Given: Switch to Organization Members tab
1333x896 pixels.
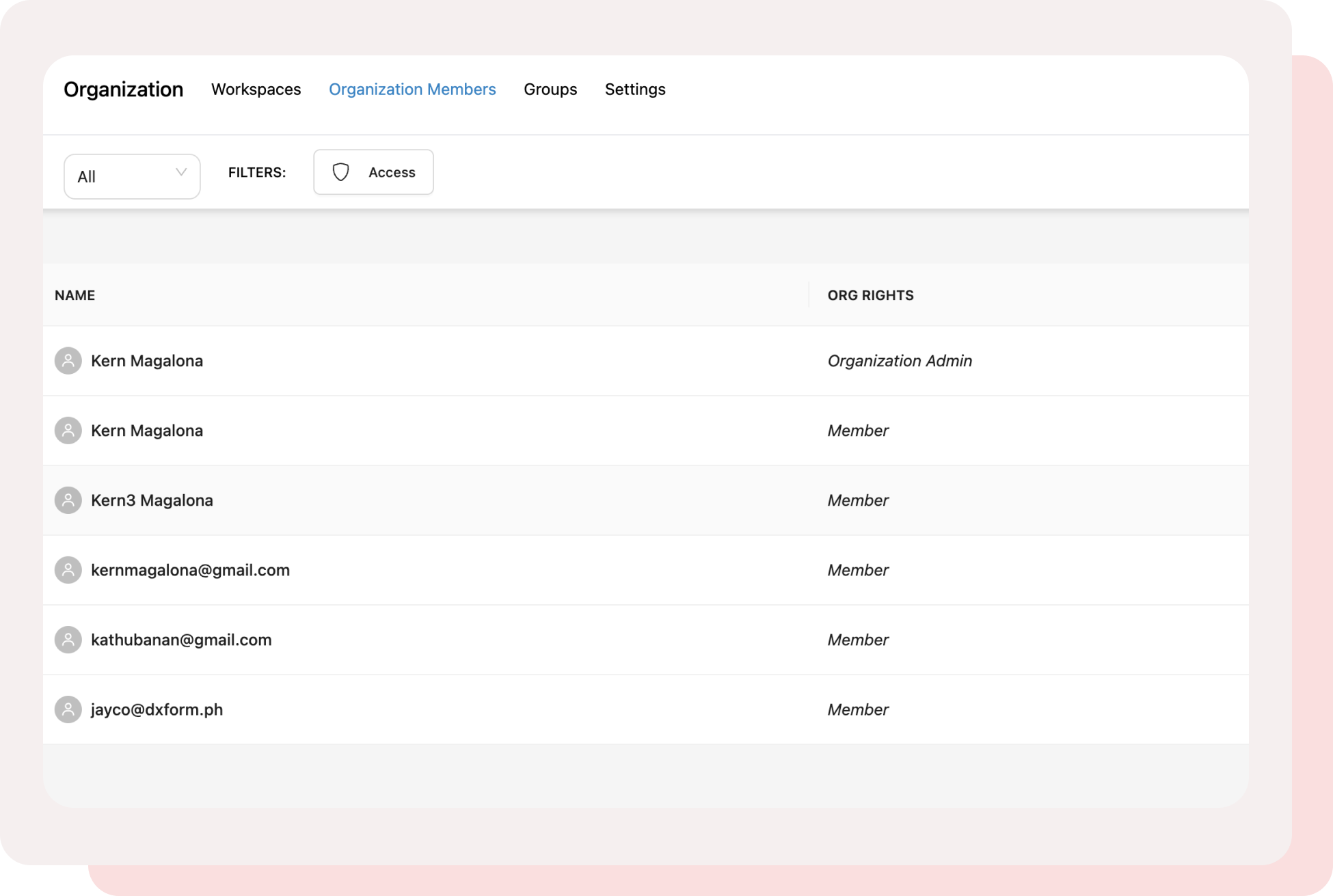Looking at the screenshot, I should click(x=412, y=90).
